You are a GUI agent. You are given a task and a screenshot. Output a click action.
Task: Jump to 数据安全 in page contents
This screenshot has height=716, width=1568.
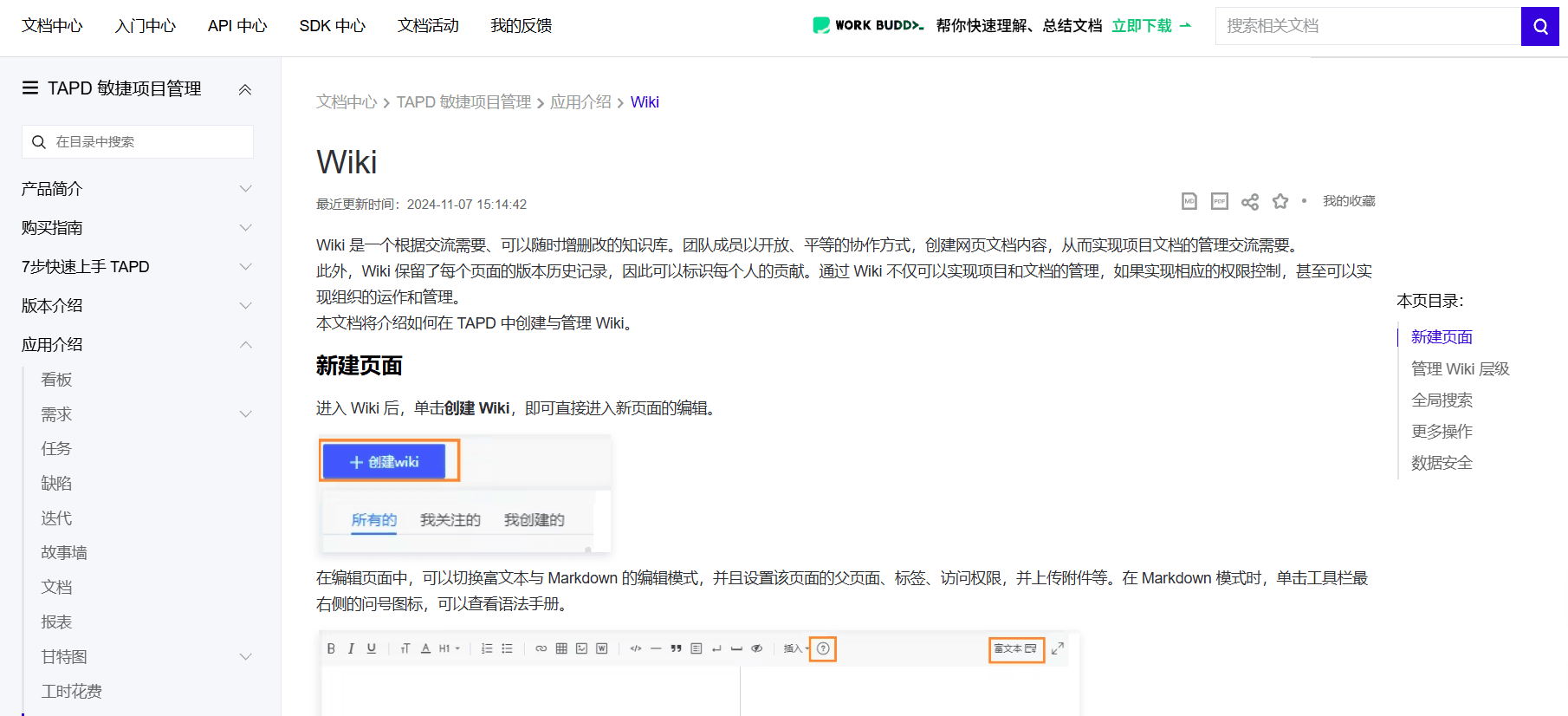coord(1442,463)
